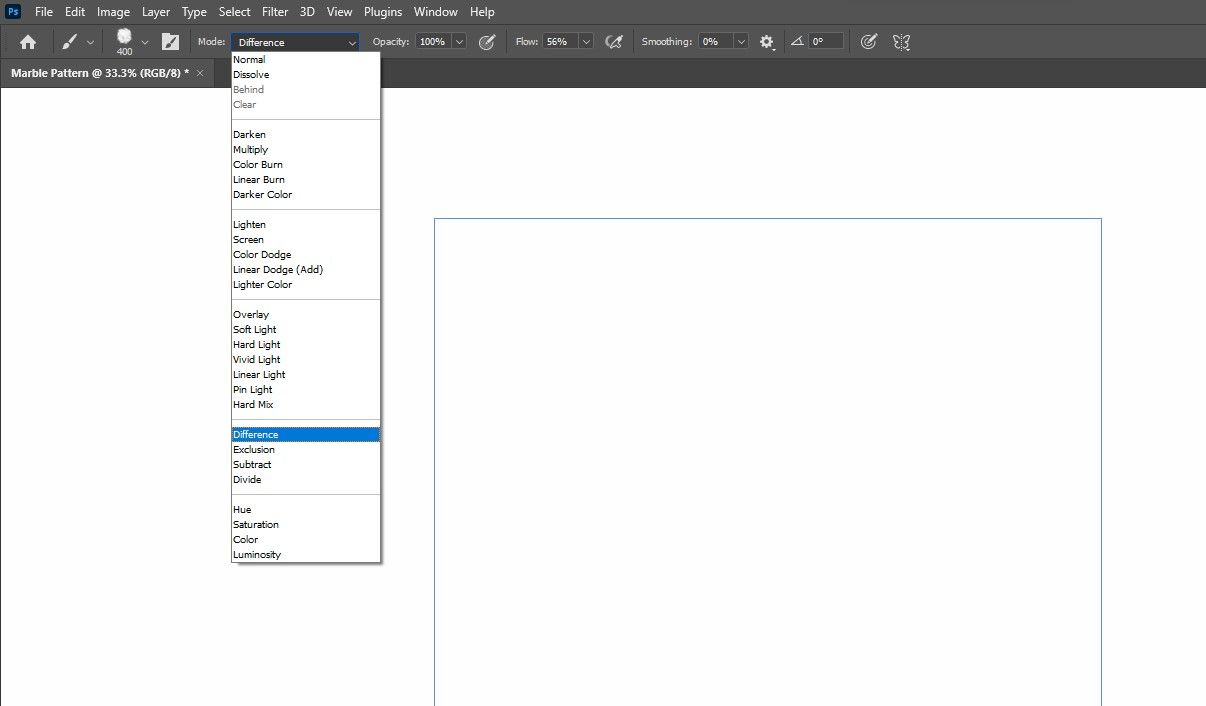Choose Hue blend mode
1206x706 pixels.
click(x=306, y=510)
